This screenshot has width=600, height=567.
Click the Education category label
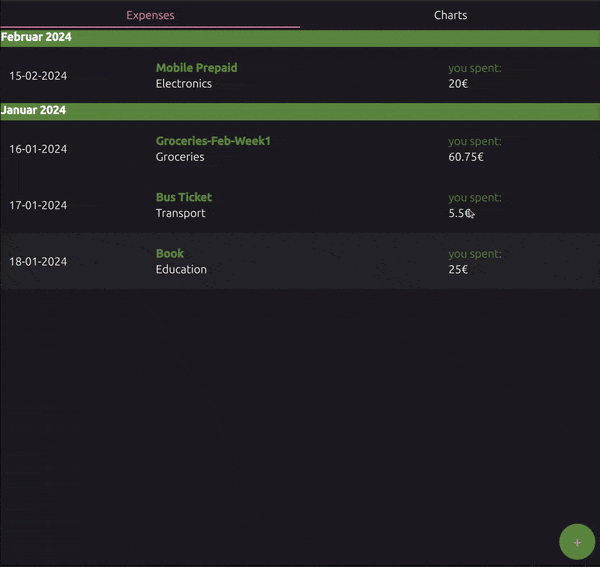(x=181, y=270)
